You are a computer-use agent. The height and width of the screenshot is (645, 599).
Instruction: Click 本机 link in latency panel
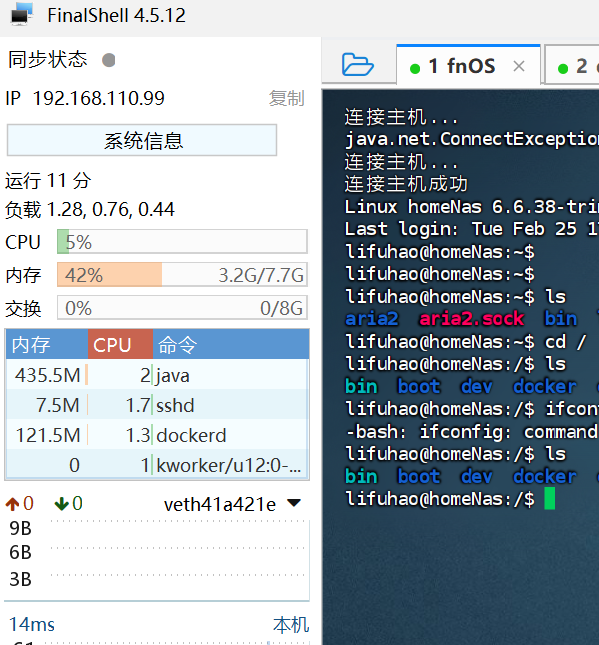coord(291,625)
